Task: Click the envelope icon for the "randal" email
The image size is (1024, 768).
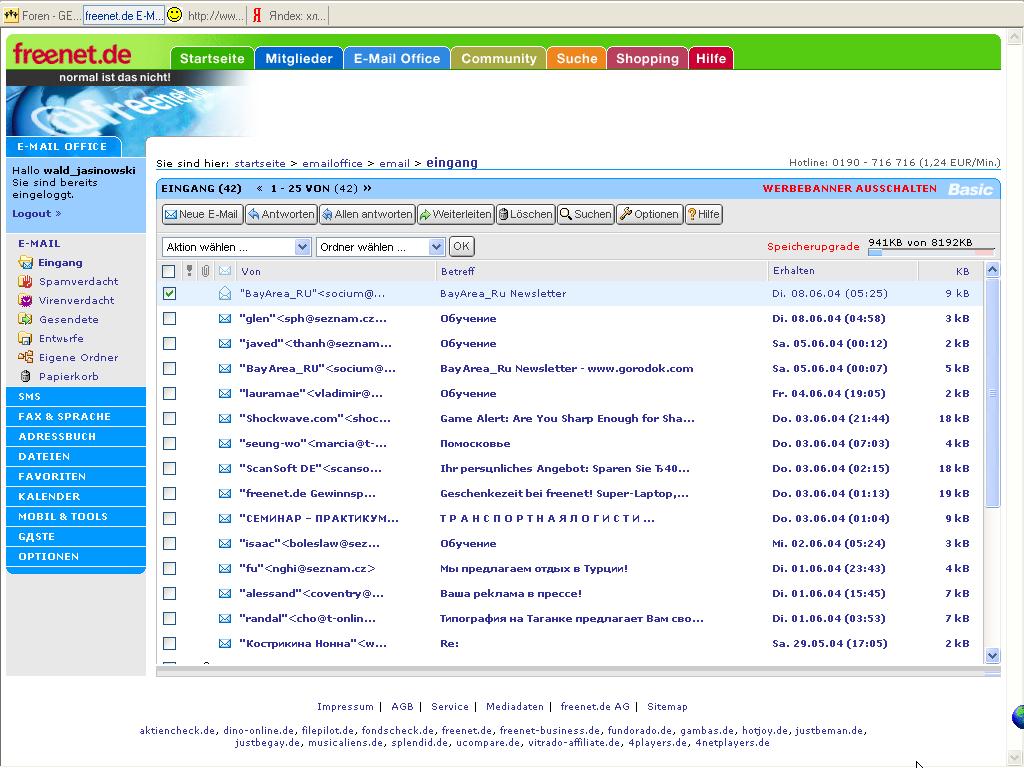Action: click(x=225, y=618)
